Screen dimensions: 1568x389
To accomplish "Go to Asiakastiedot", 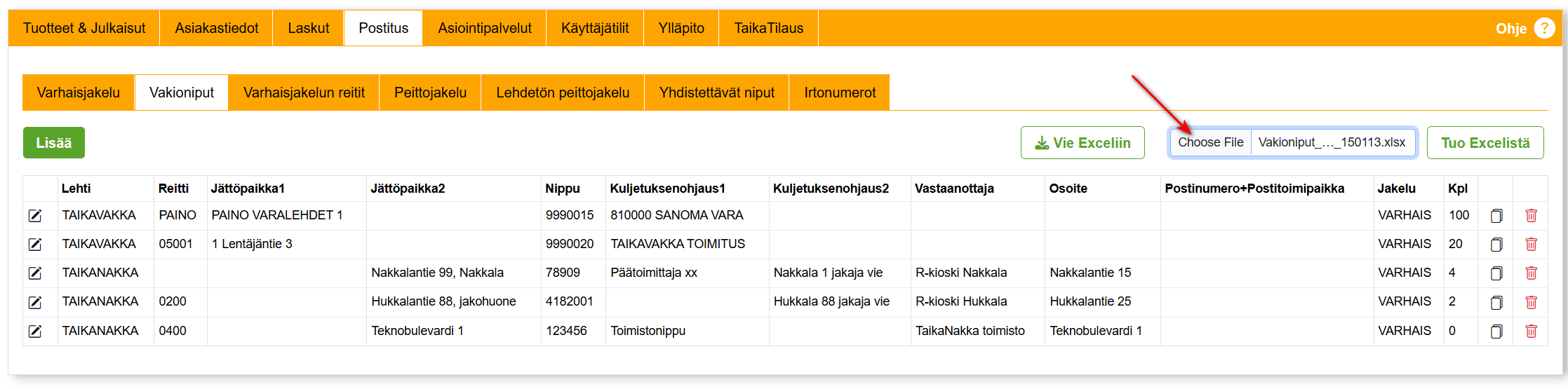I will (216, 28).
